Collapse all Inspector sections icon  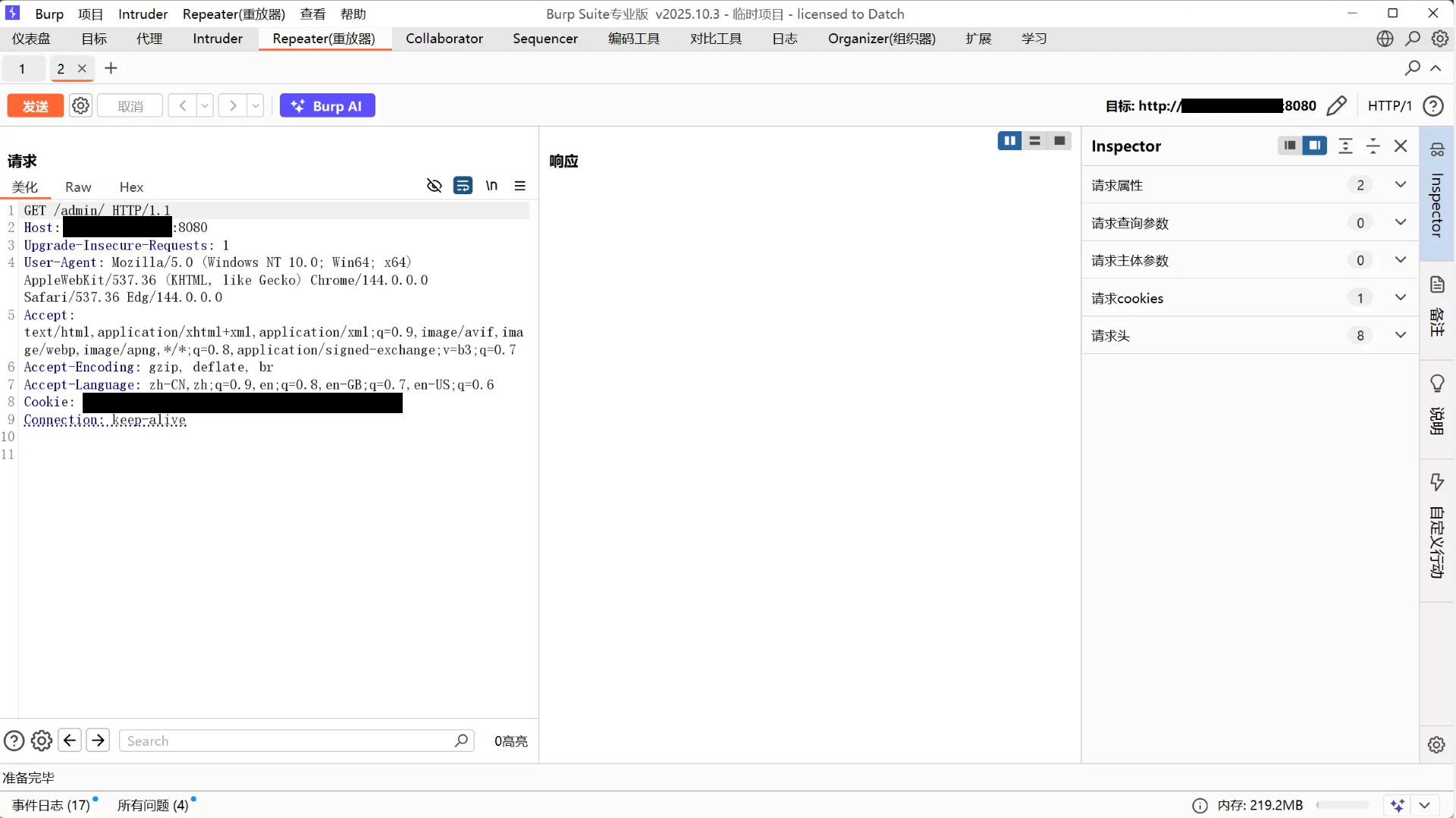pyautogui.click(x=1373, y=146)
